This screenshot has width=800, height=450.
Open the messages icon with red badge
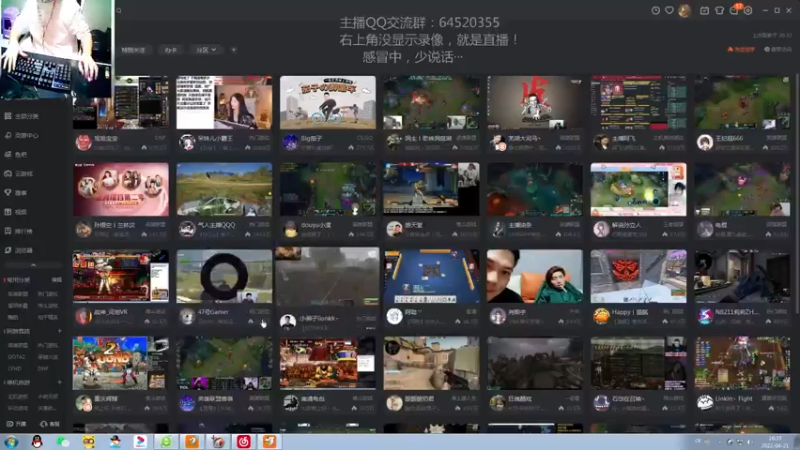tap(735, 10)
